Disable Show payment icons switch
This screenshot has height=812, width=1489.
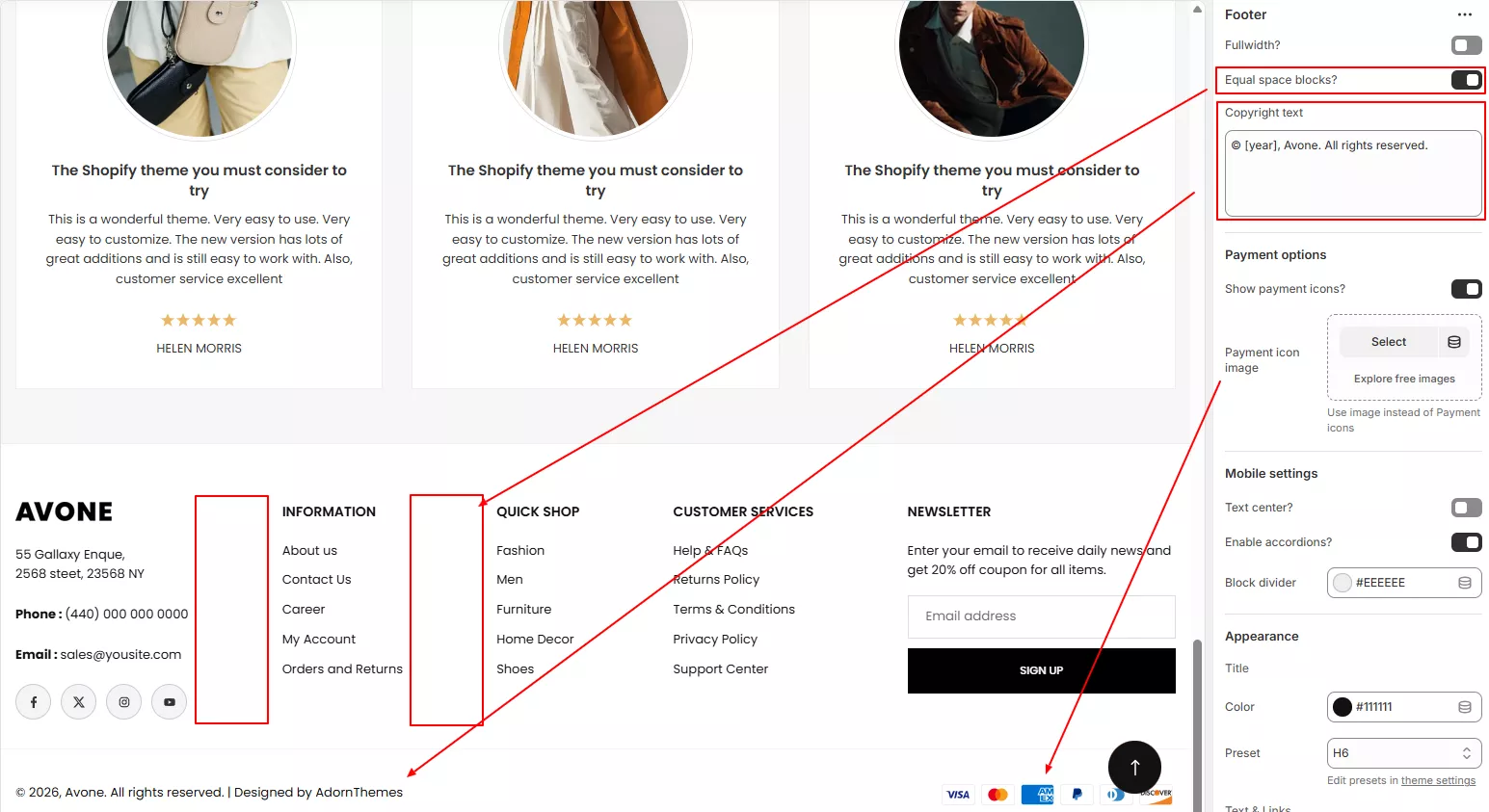1466,289
